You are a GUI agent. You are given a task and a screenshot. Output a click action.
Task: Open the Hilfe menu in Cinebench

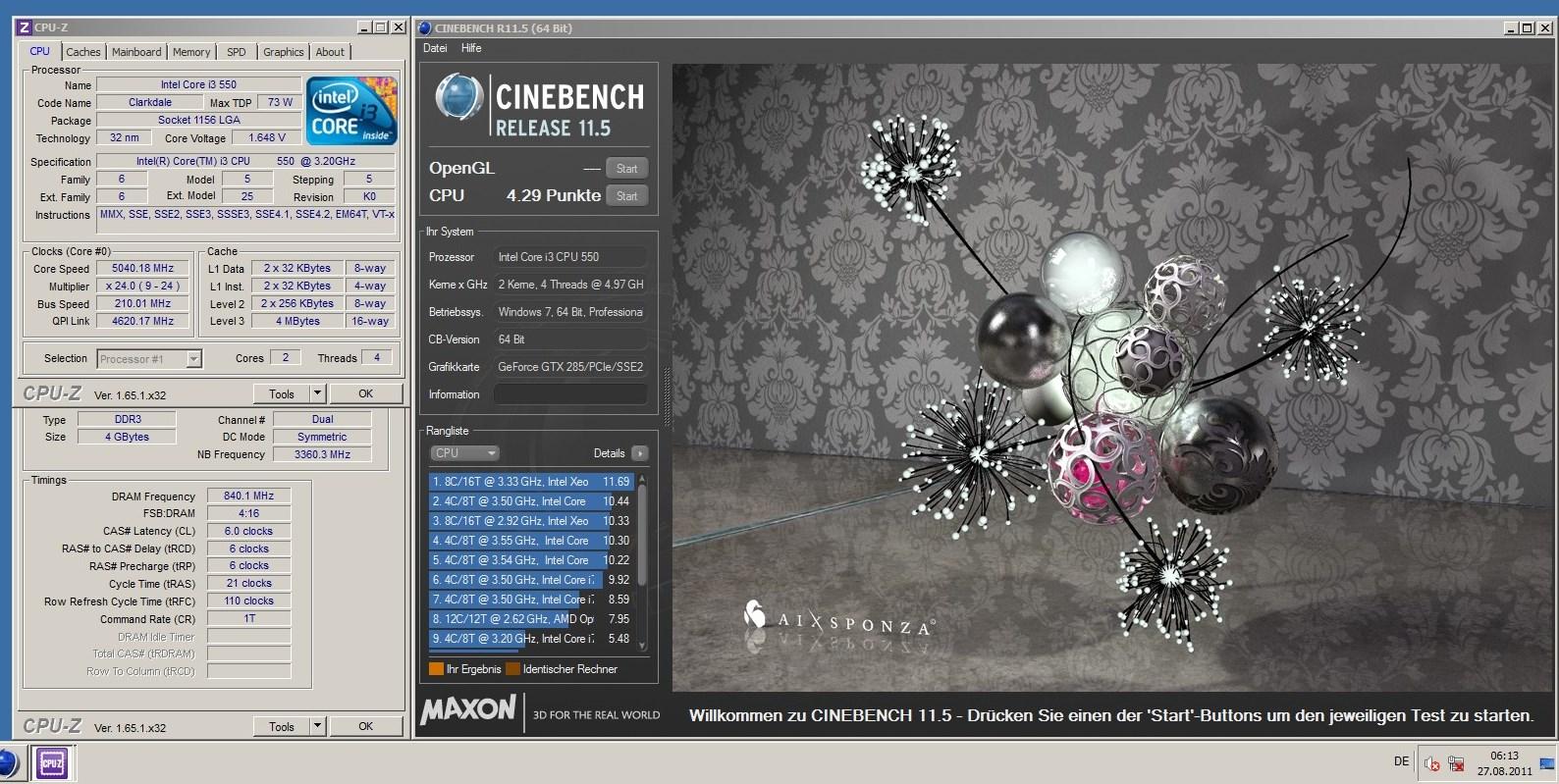(471, 48)
